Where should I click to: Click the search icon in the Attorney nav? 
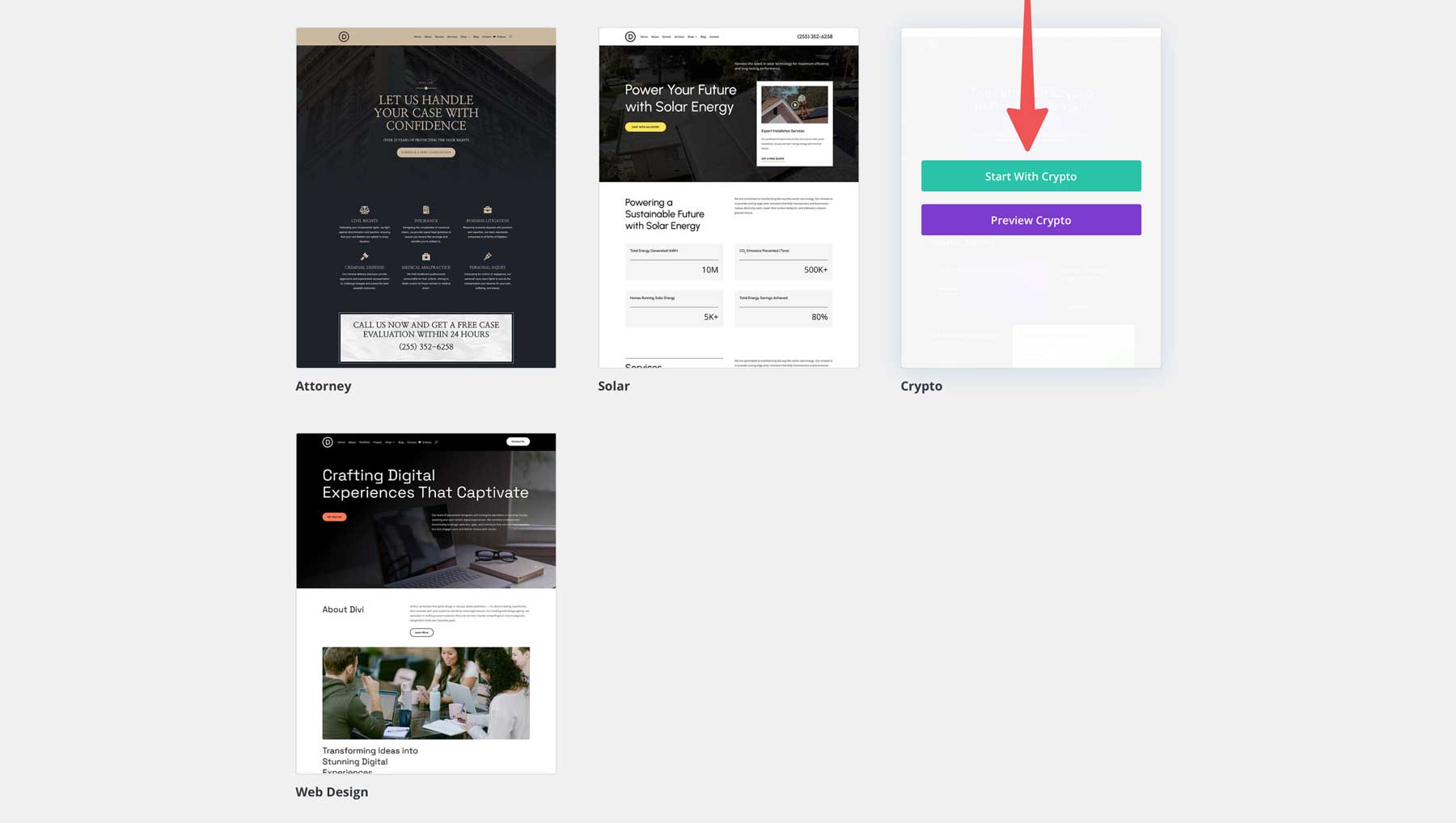[510, 36]
